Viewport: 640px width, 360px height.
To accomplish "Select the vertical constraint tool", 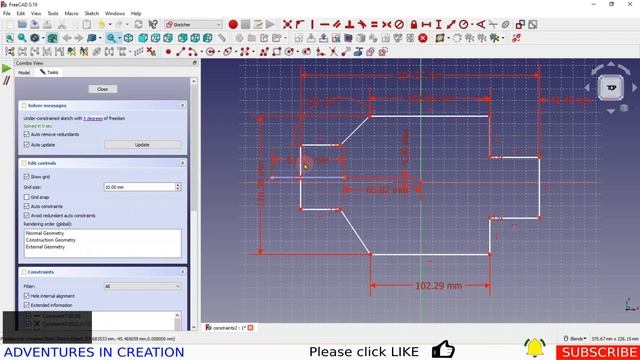I will 312,24.
